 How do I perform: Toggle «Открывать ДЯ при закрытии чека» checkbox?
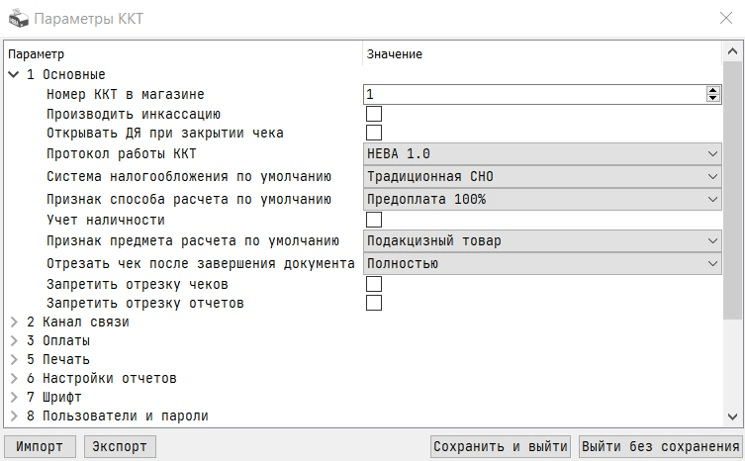[374, 133]
